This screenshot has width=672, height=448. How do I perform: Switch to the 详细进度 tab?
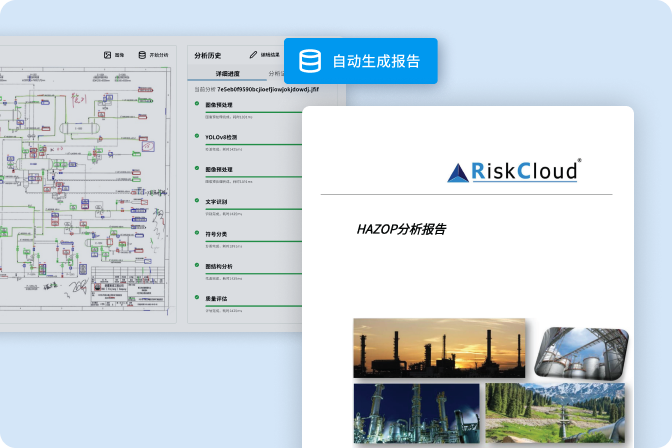[226, 73]
